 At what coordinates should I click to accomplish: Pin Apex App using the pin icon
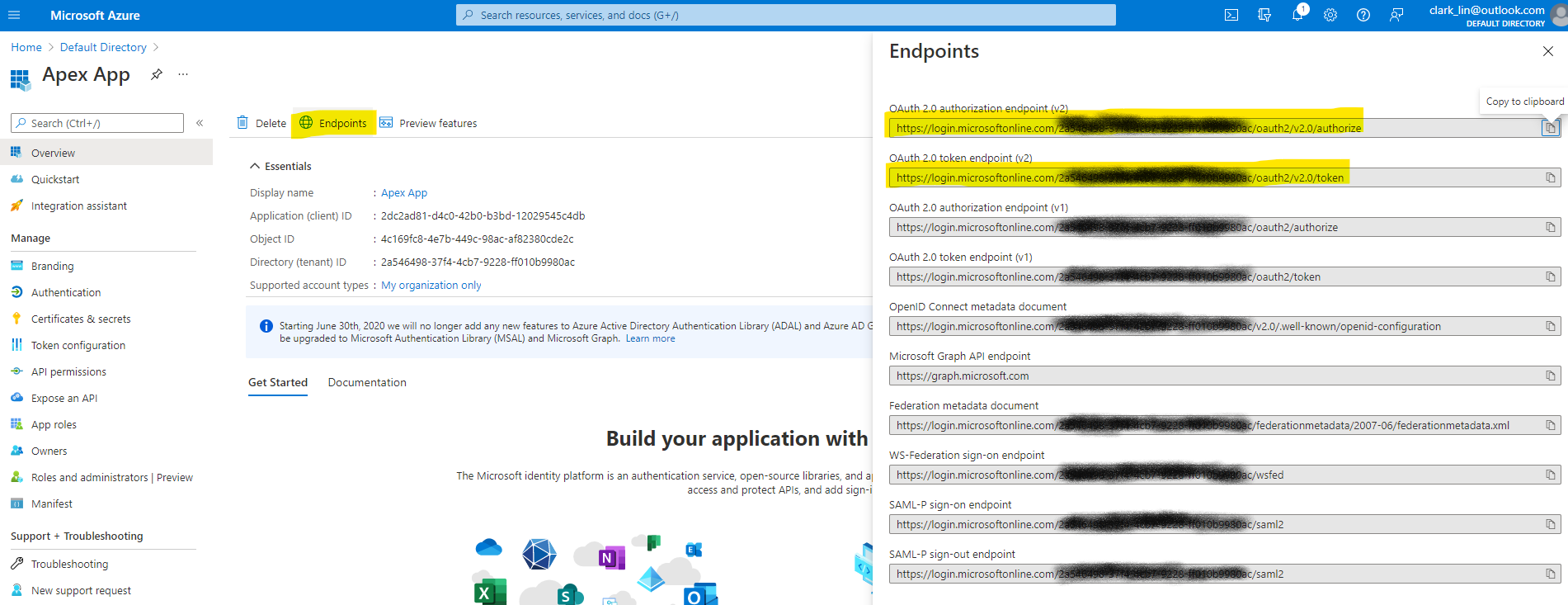156,74
